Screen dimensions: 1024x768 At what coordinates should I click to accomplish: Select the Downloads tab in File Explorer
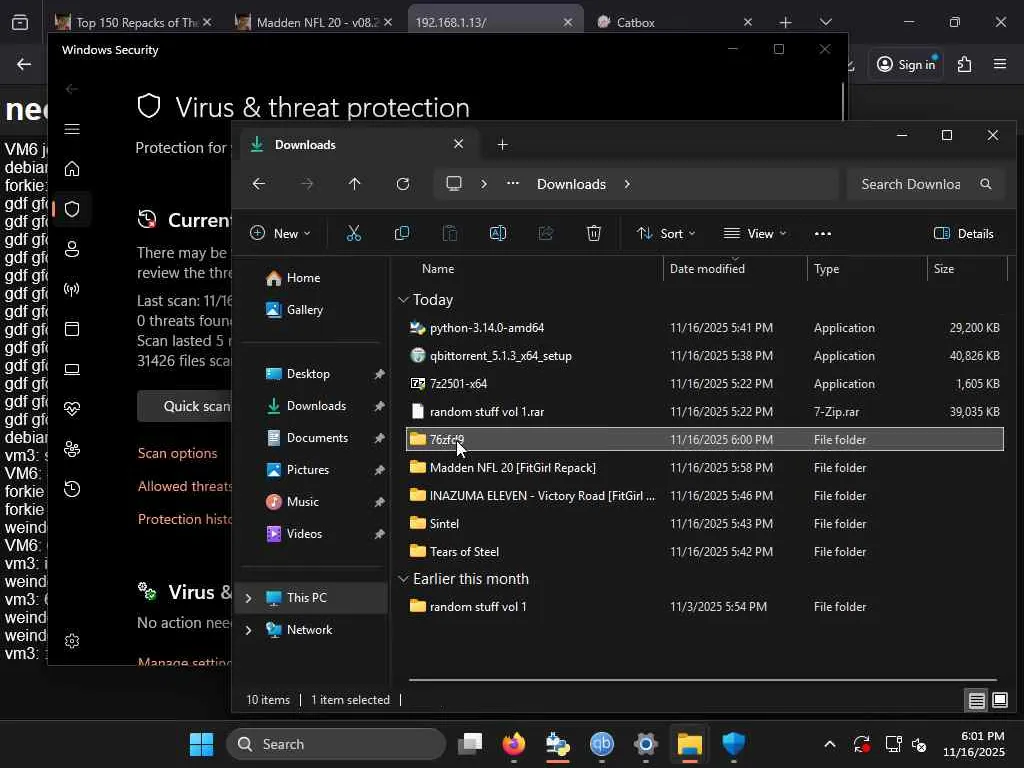358,144
